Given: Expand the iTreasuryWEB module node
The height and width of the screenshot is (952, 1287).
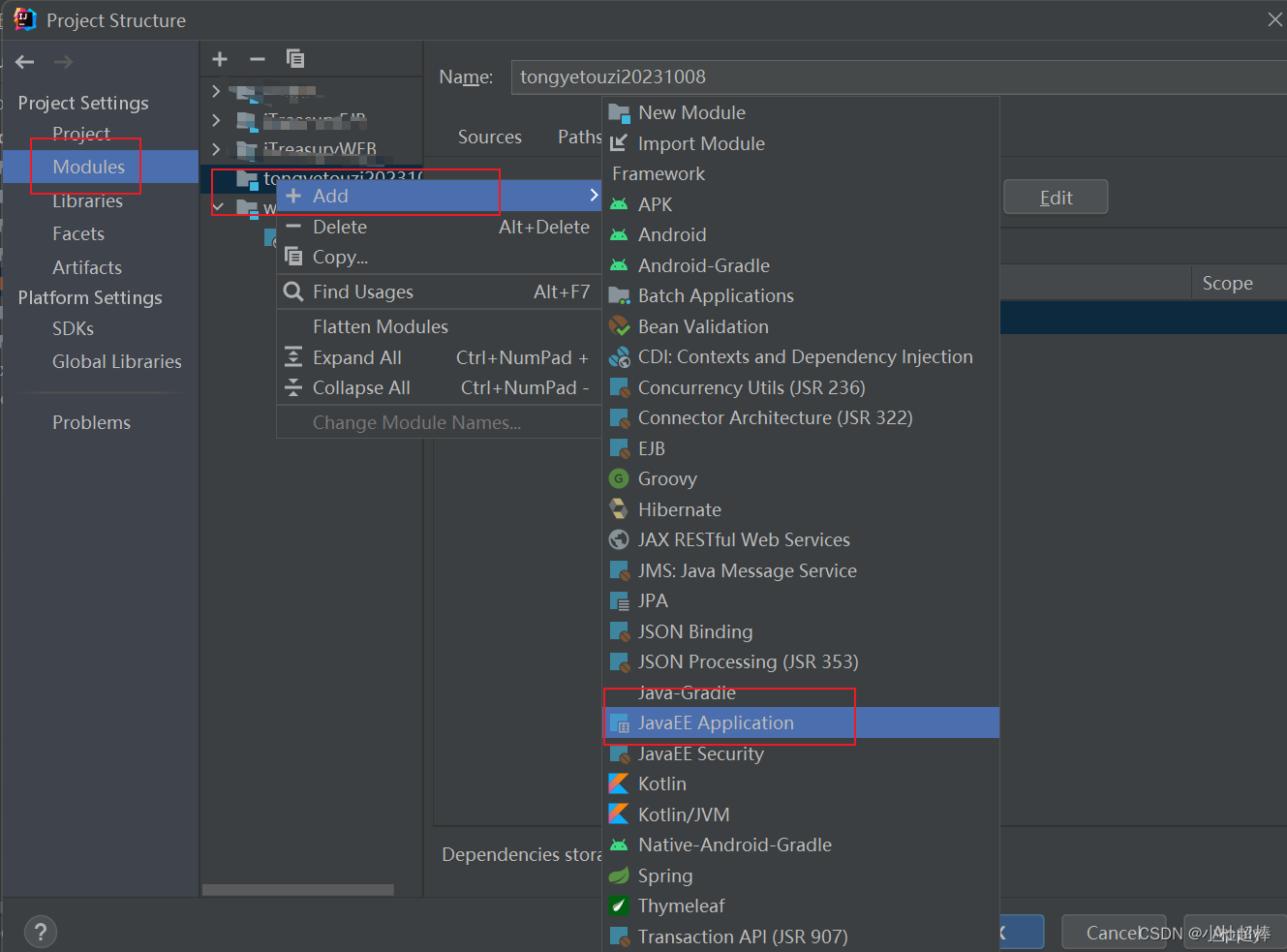Looking at the screenshot, I should click(216, 149).
